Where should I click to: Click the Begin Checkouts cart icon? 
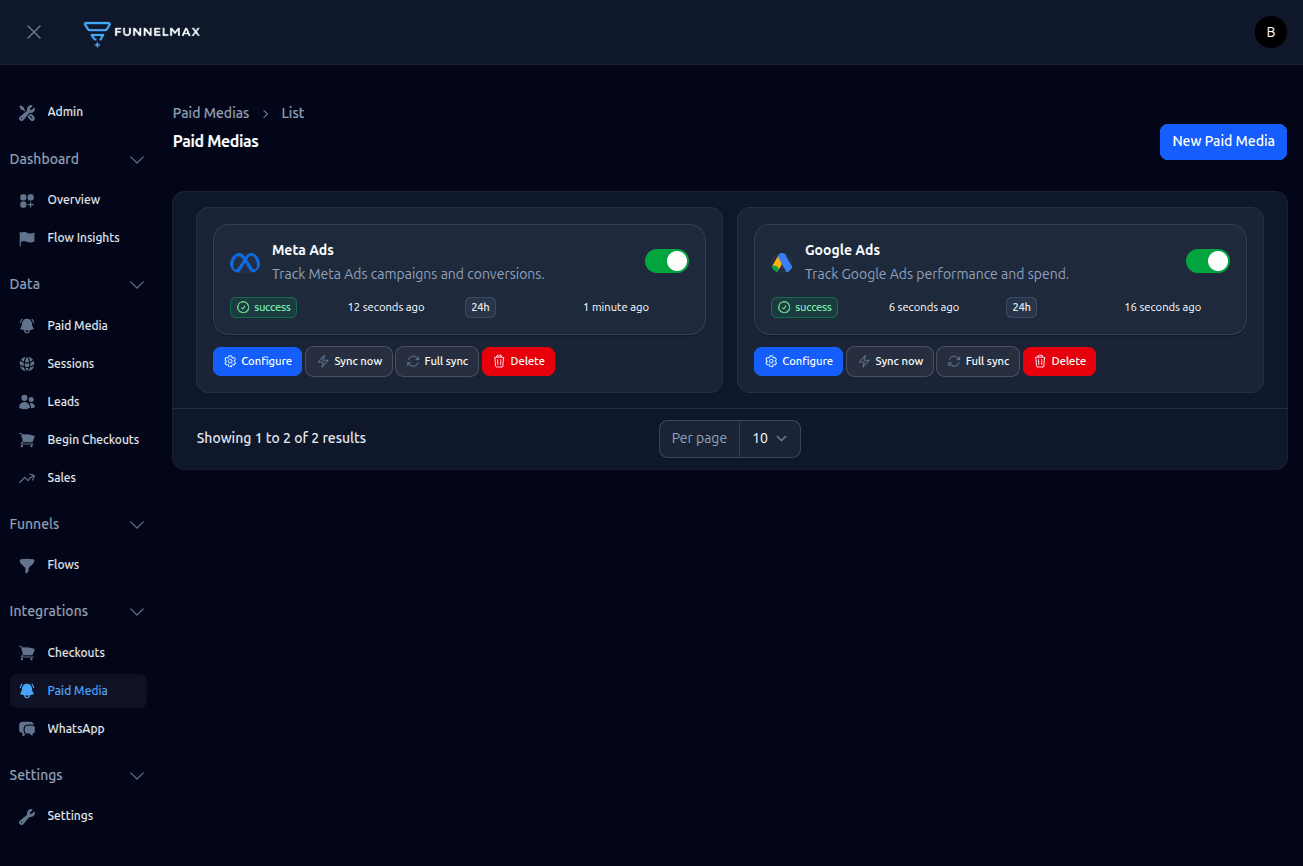(26, 439)
